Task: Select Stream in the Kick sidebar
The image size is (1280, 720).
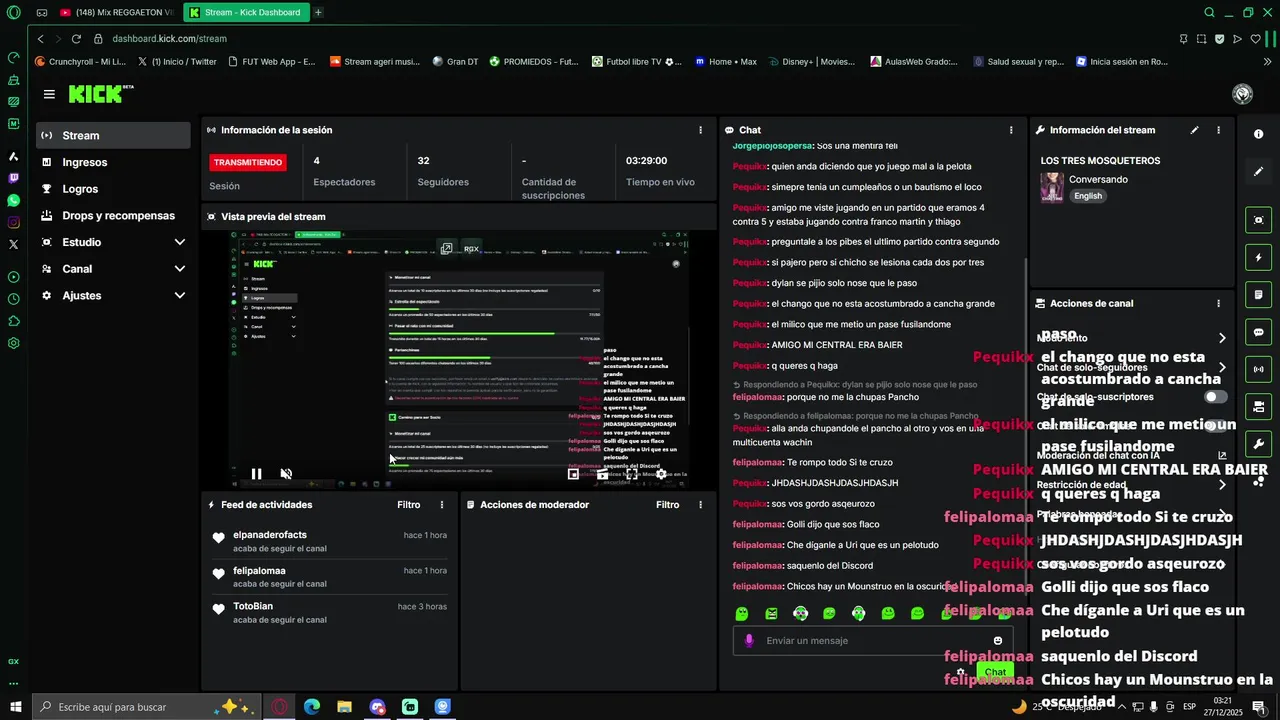Action: click(x=113, y=135)
